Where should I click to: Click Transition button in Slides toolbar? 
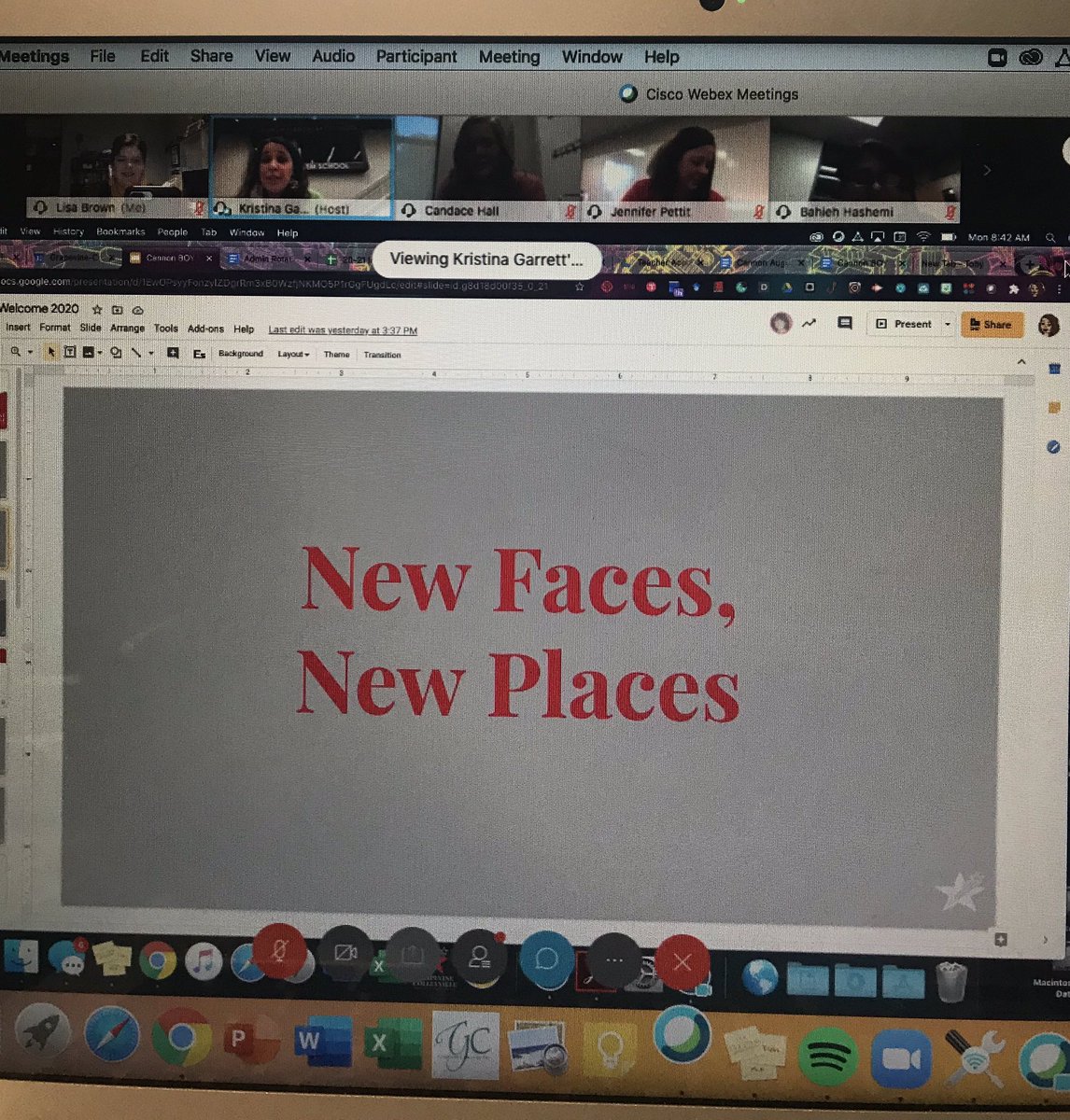(x=382, y=355)
